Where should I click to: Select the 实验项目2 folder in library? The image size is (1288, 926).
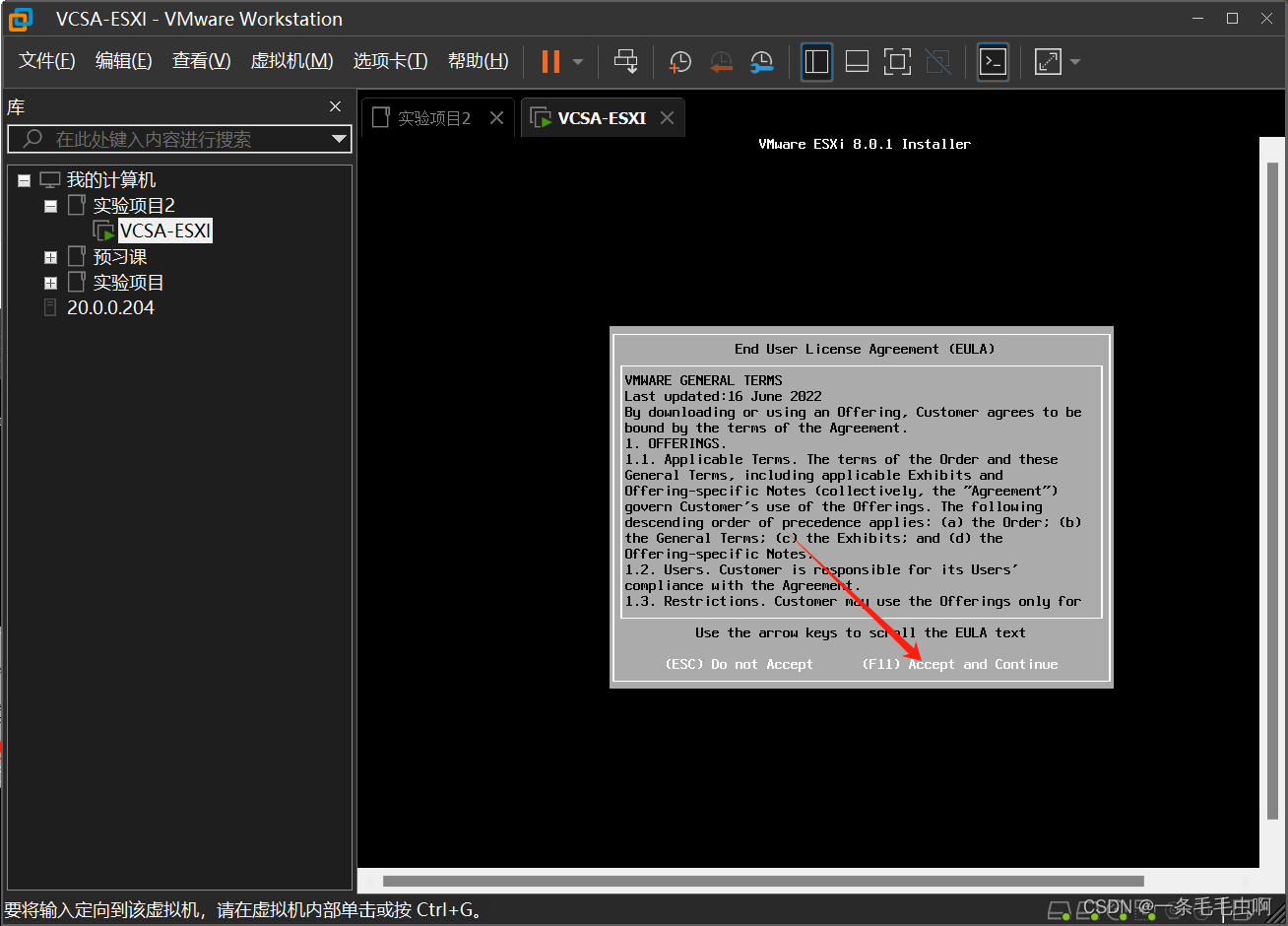click(x=134, y=206)
